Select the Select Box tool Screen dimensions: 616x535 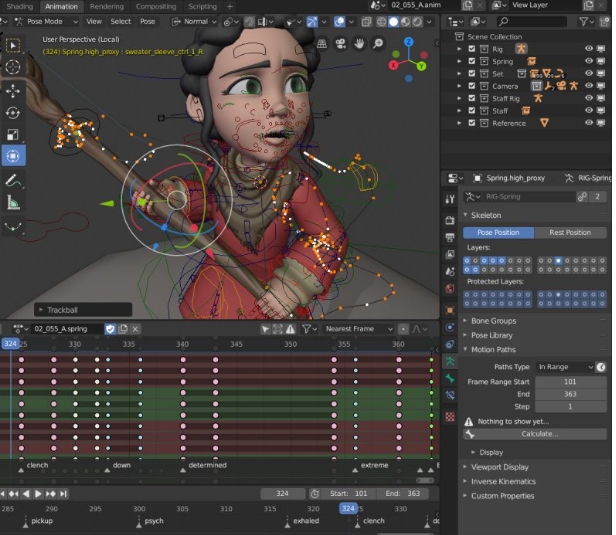13,46
